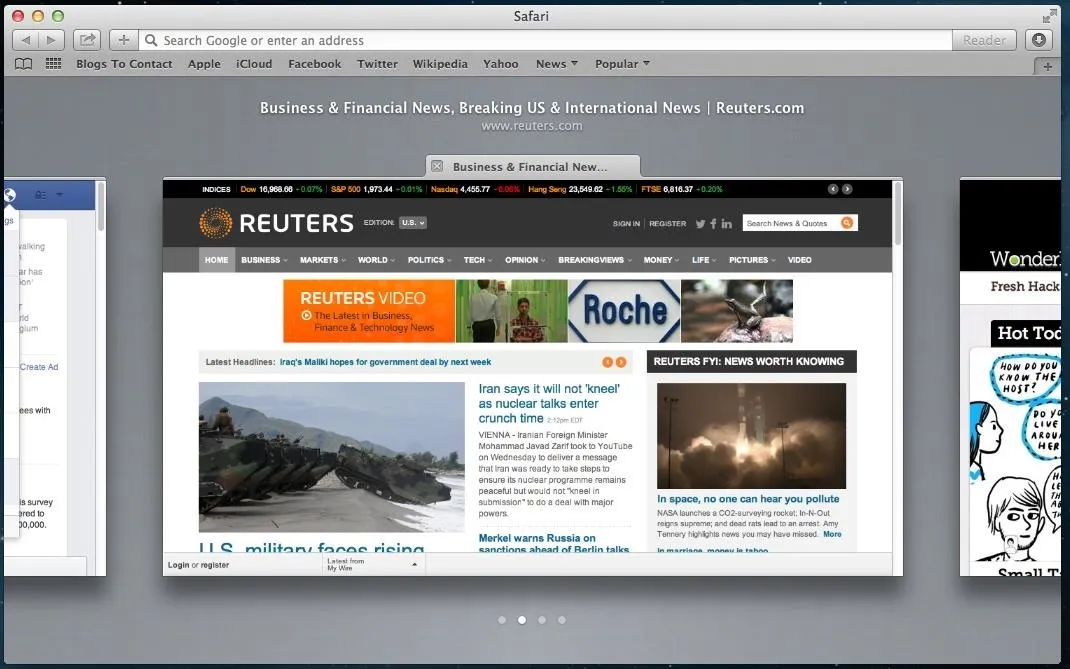The image size is (1070, 669).
Task: Select the third tab page dot
Action: coord(542,620)
